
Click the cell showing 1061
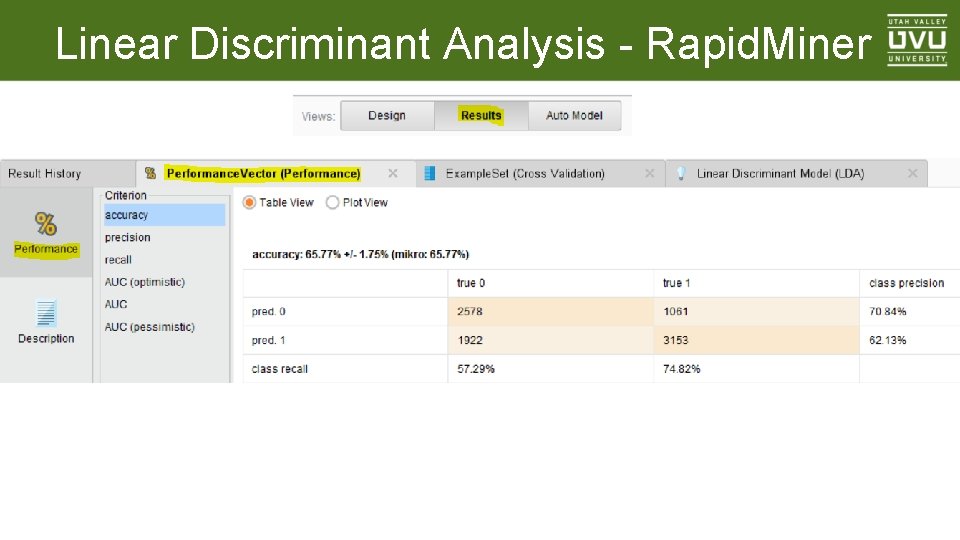[x=757, y=312]
